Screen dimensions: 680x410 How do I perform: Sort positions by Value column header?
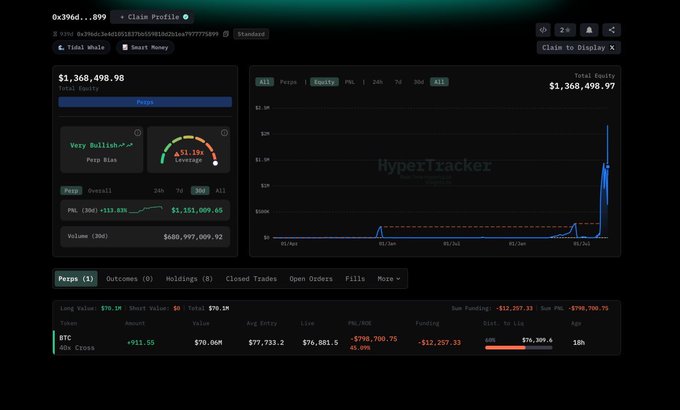201,323
